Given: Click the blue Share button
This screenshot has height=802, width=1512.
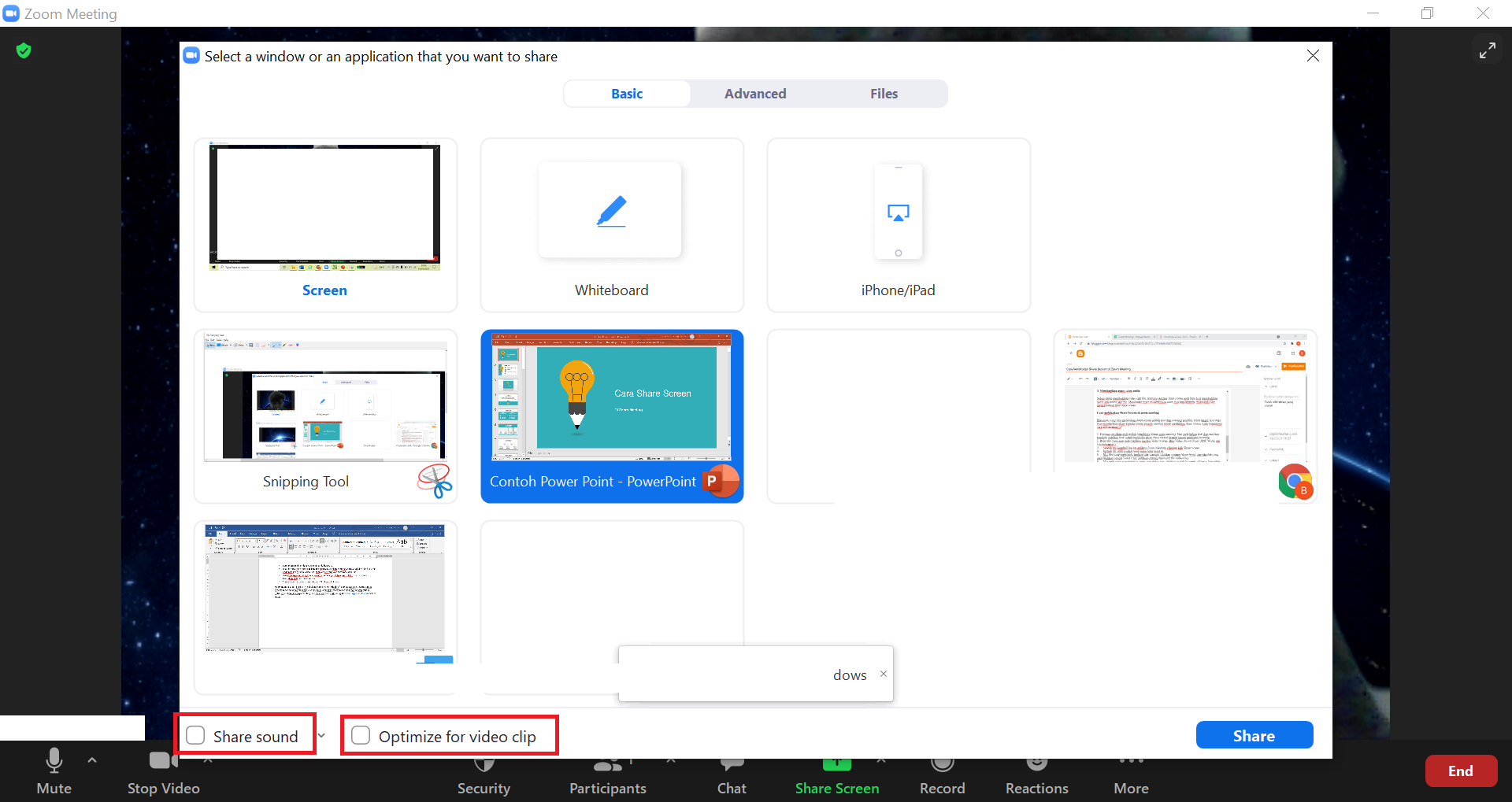Looking at the screenshot, I should [1254, 735].
